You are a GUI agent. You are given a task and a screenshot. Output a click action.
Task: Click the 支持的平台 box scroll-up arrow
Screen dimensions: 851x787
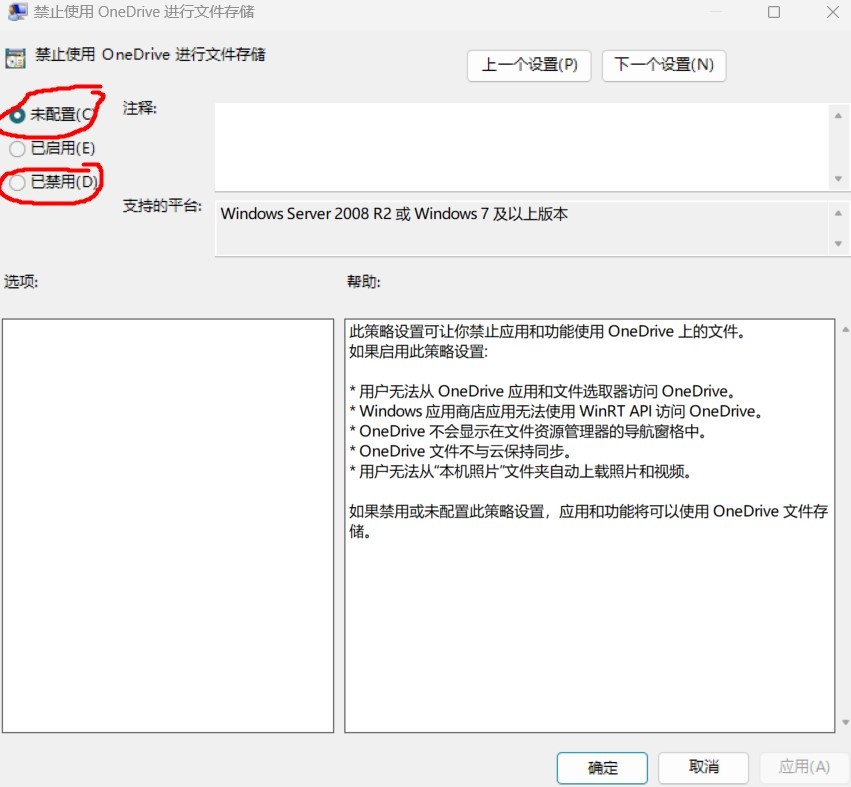coord(839,213)
